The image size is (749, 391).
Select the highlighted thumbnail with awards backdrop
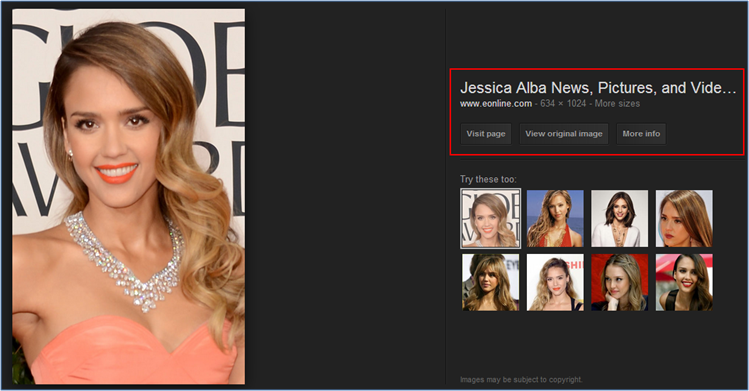click(x=491, y=218)
